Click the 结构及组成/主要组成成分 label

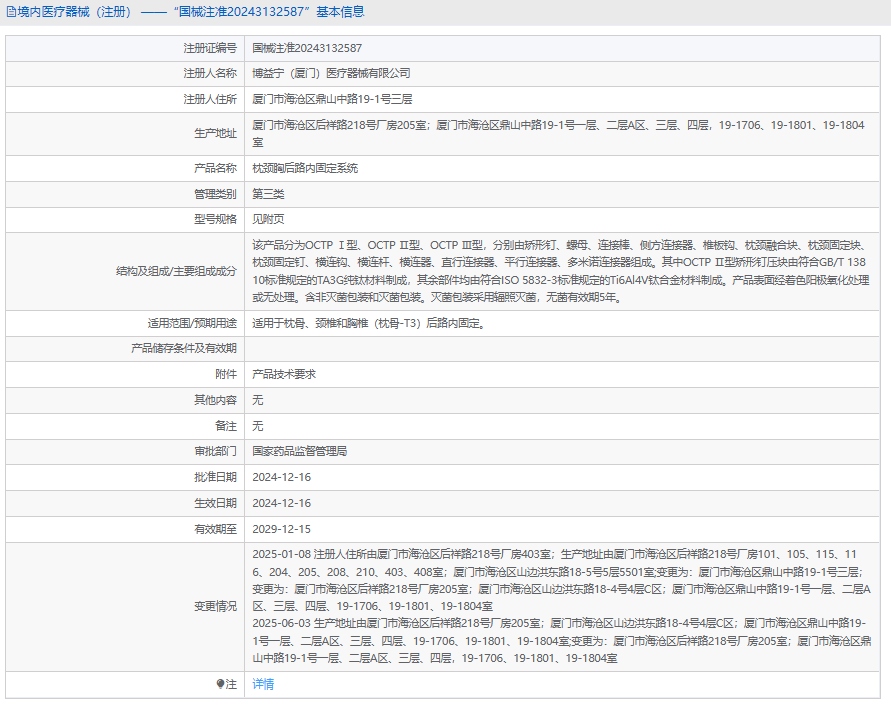point(176,272)
